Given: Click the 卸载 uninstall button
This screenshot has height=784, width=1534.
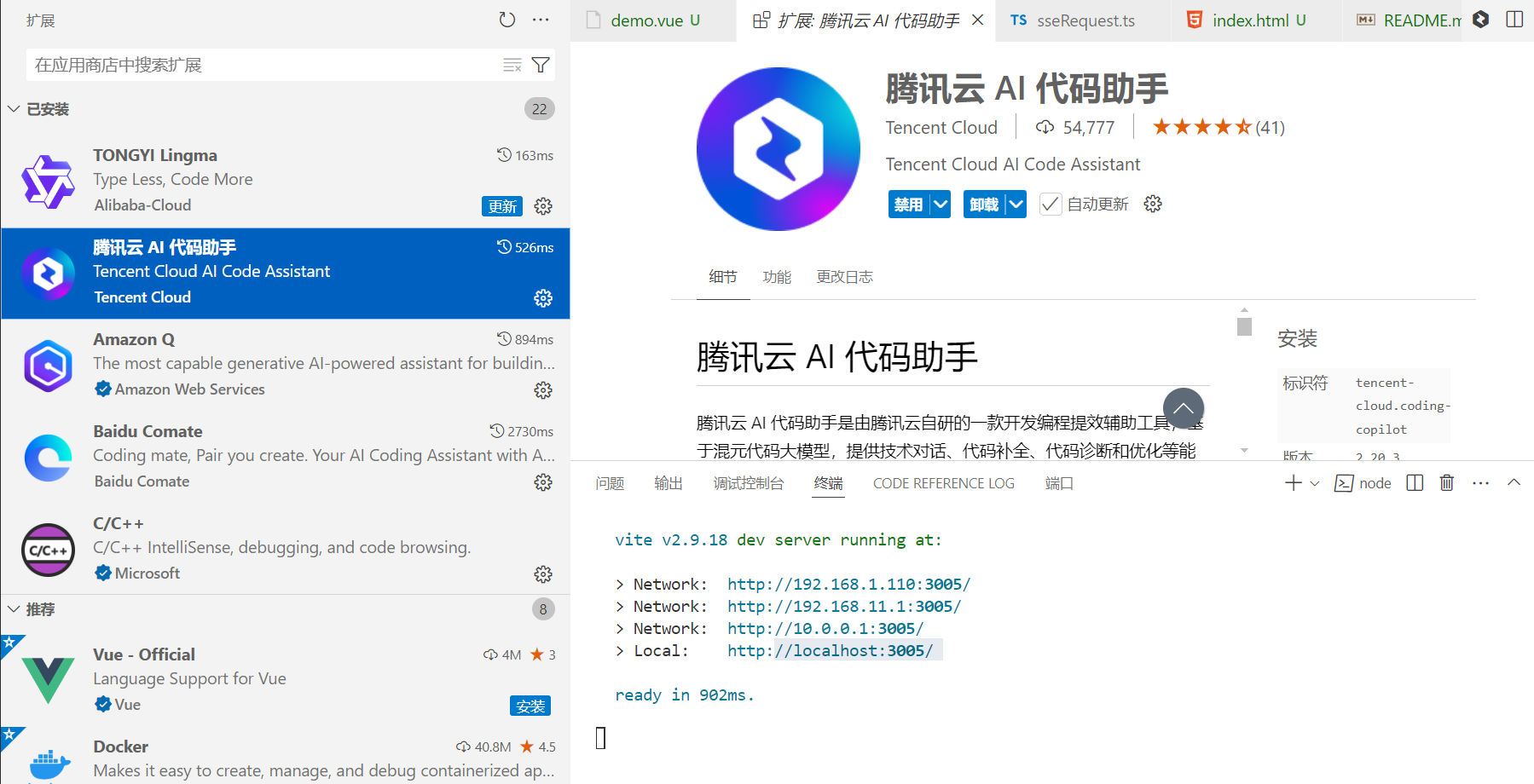Looking at the screenshot, I should point(984,205).
